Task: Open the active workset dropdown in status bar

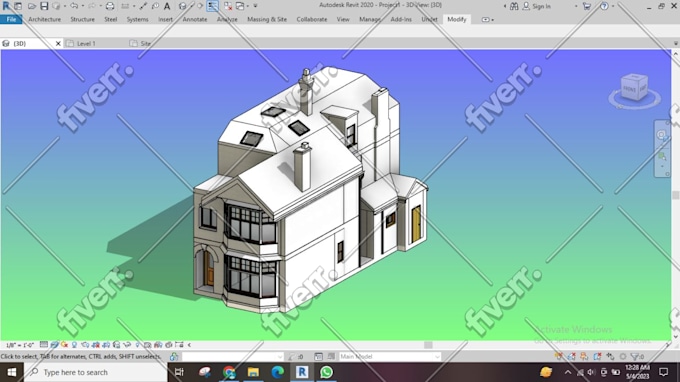Action: pos(233,356)
